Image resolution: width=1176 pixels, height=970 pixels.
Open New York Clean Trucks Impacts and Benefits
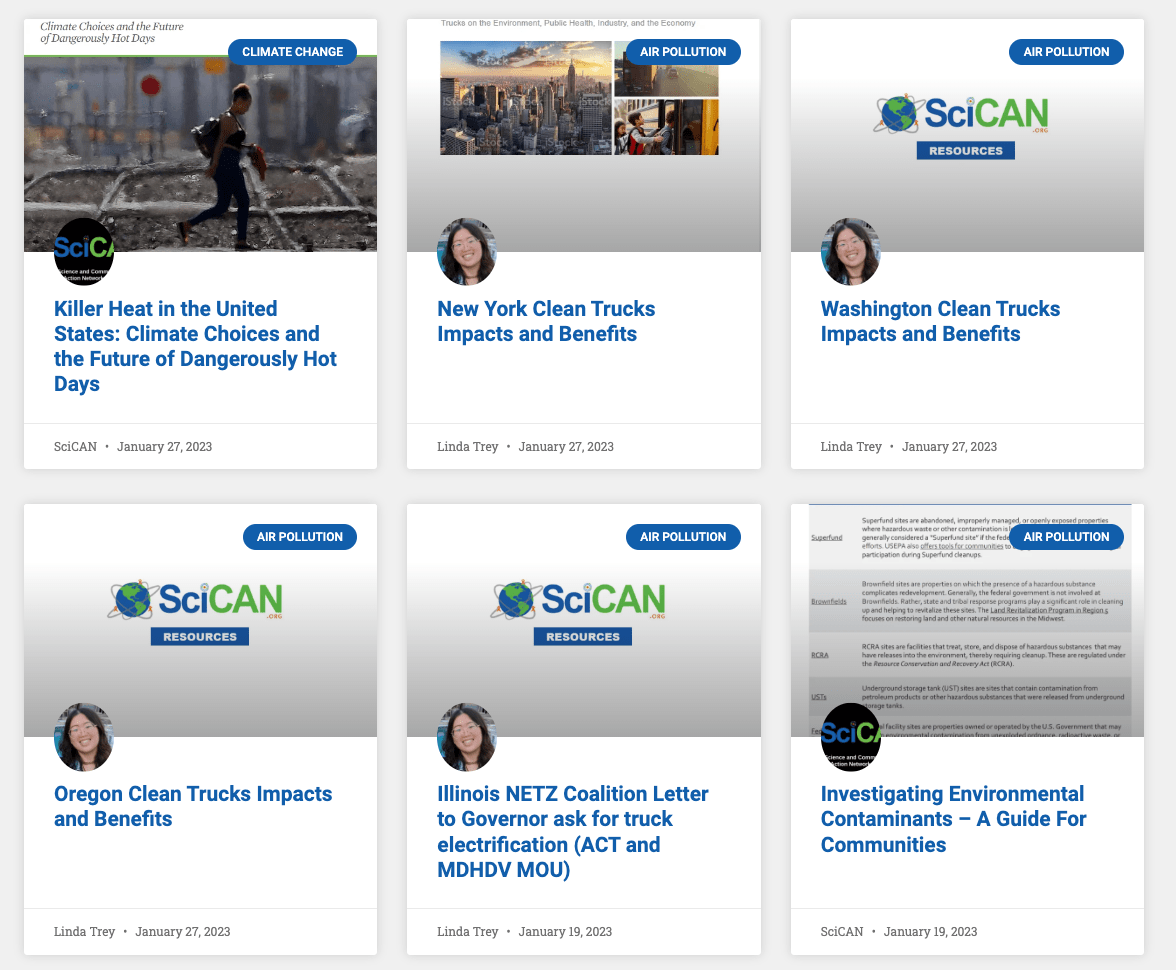tap(546, 321)
